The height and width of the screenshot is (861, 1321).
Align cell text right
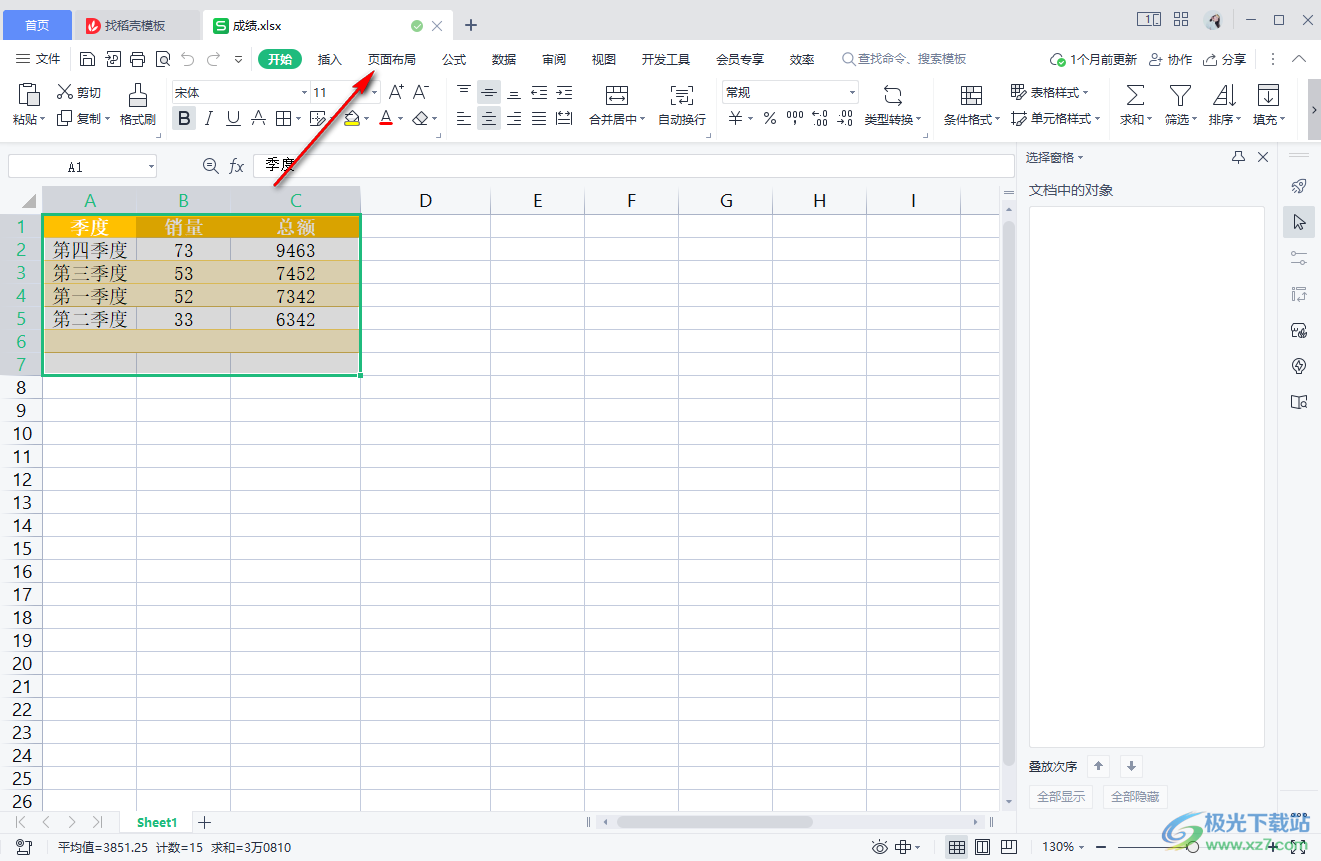pos(514,119)
